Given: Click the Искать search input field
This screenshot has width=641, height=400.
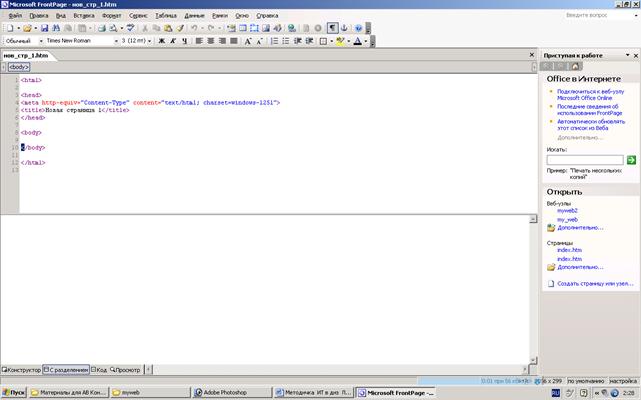Looking at the screenshot, I should [x=585, y=160].
